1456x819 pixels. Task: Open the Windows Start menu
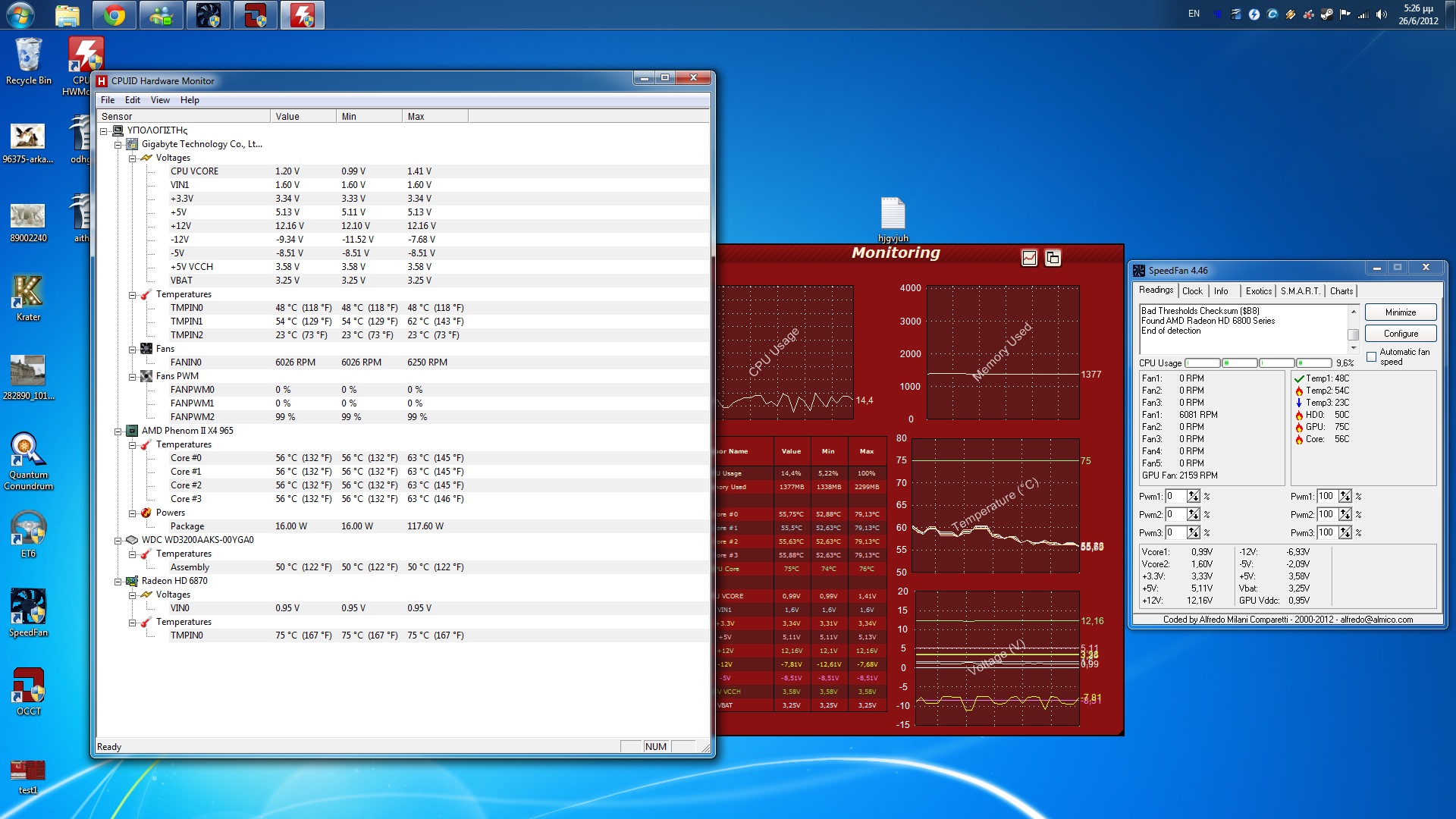click(x=20, y=14)
